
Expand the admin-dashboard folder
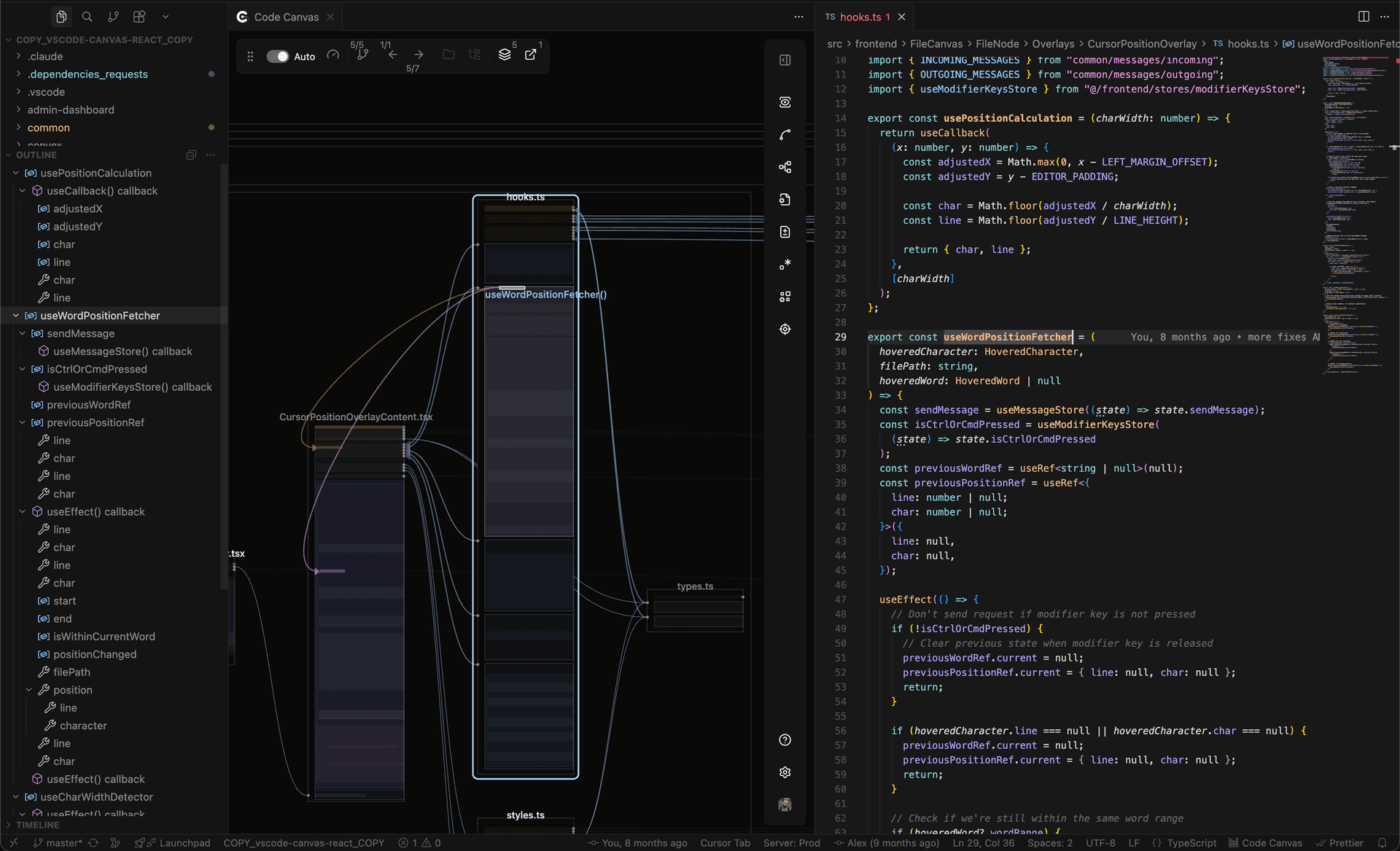71,110
